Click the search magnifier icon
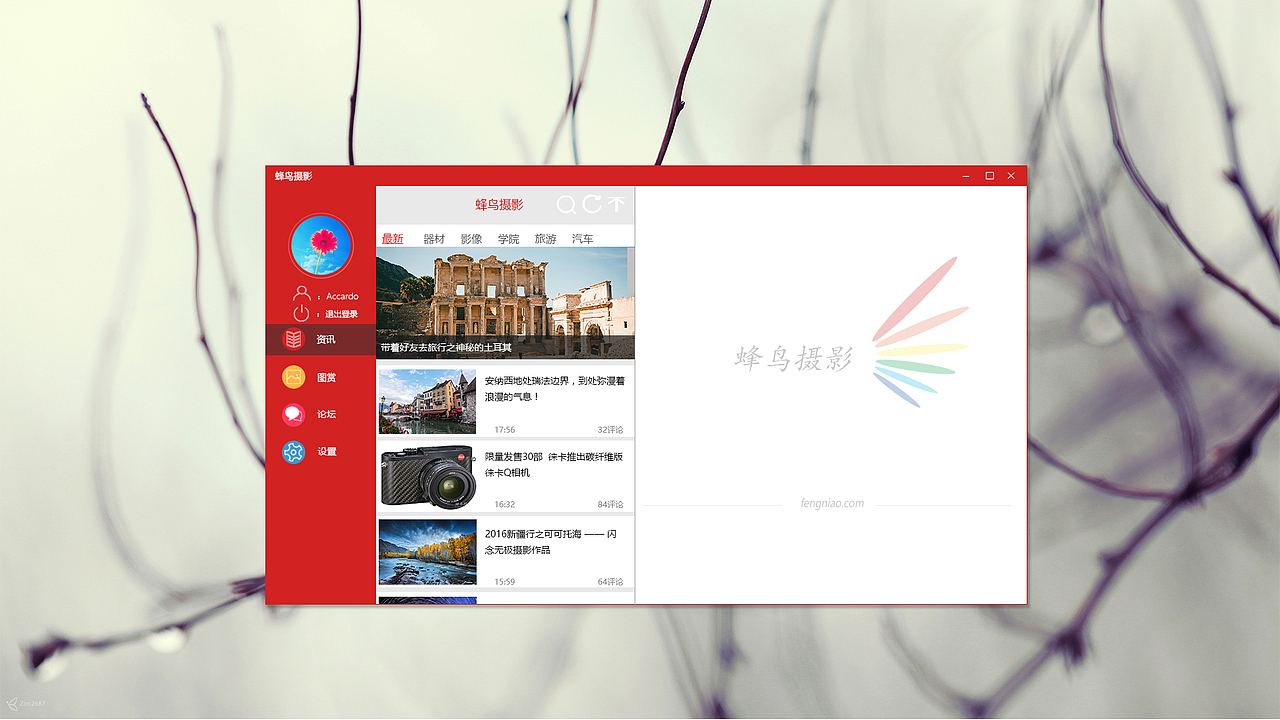This screenshot has width=1280, height=720. click(x=566, y=205)
